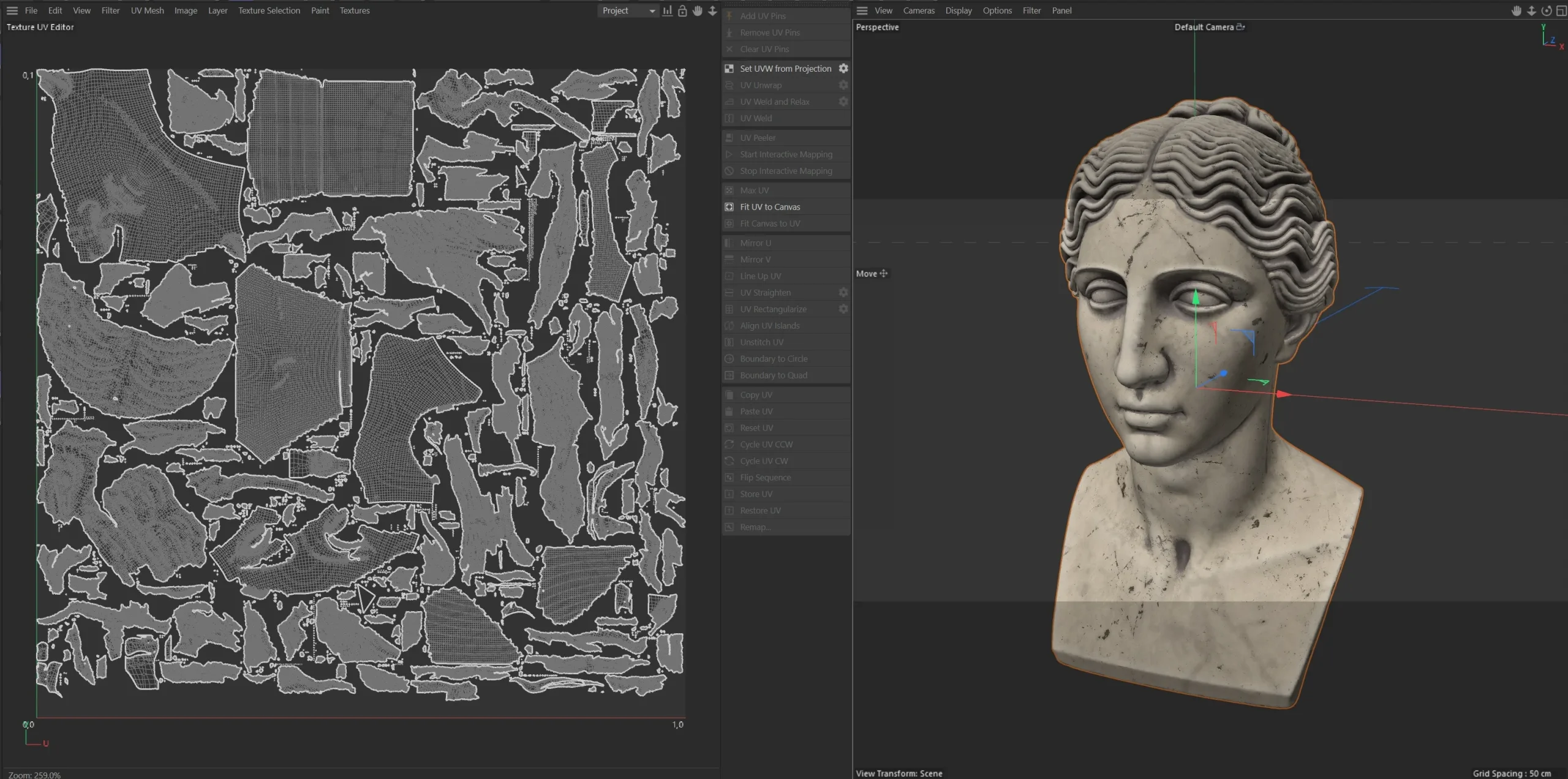
Task: Click the Mirror U command
Action: [755, 243]
